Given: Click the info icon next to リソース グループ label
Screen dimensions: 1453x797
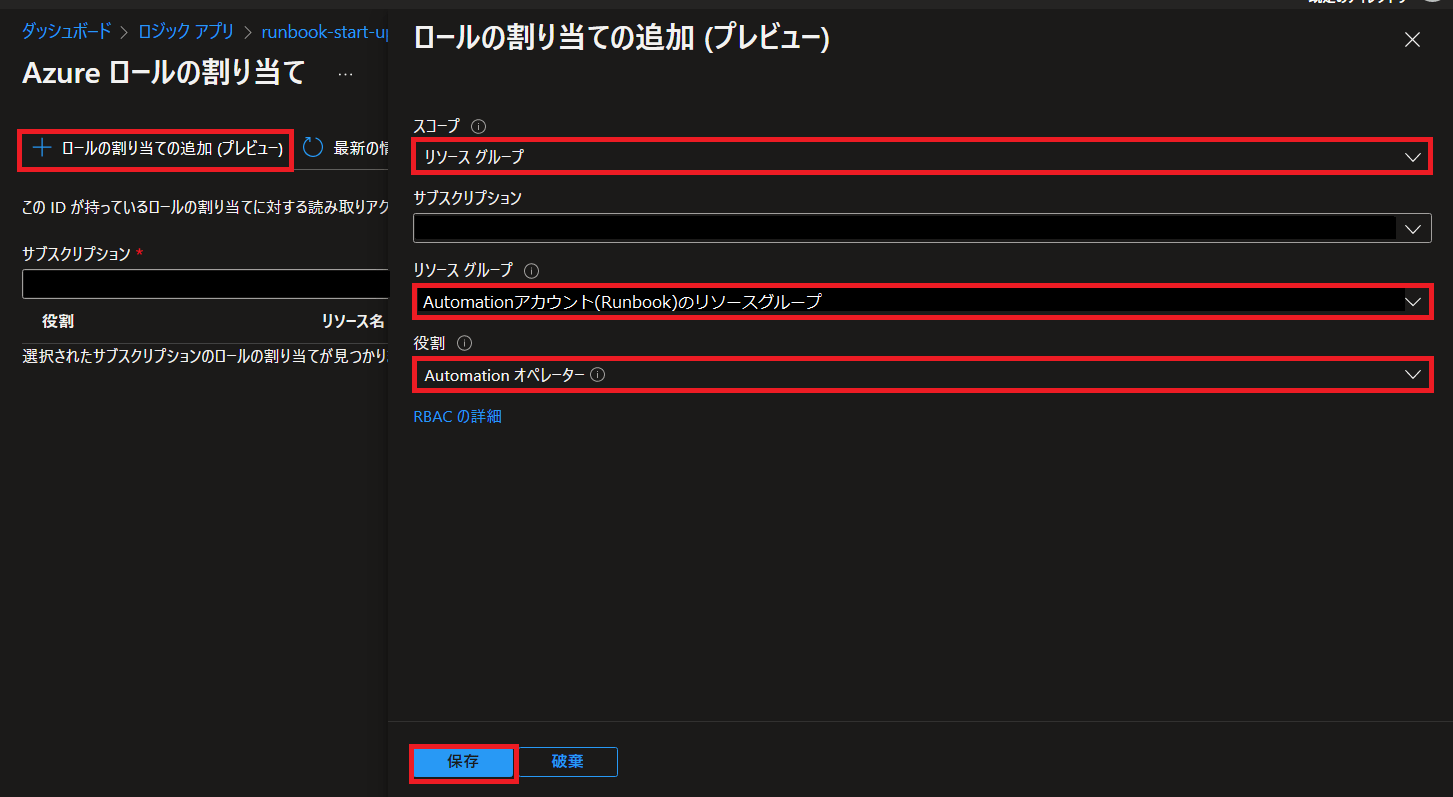Looking at the screenshot, I should click(x=531, y=270).
